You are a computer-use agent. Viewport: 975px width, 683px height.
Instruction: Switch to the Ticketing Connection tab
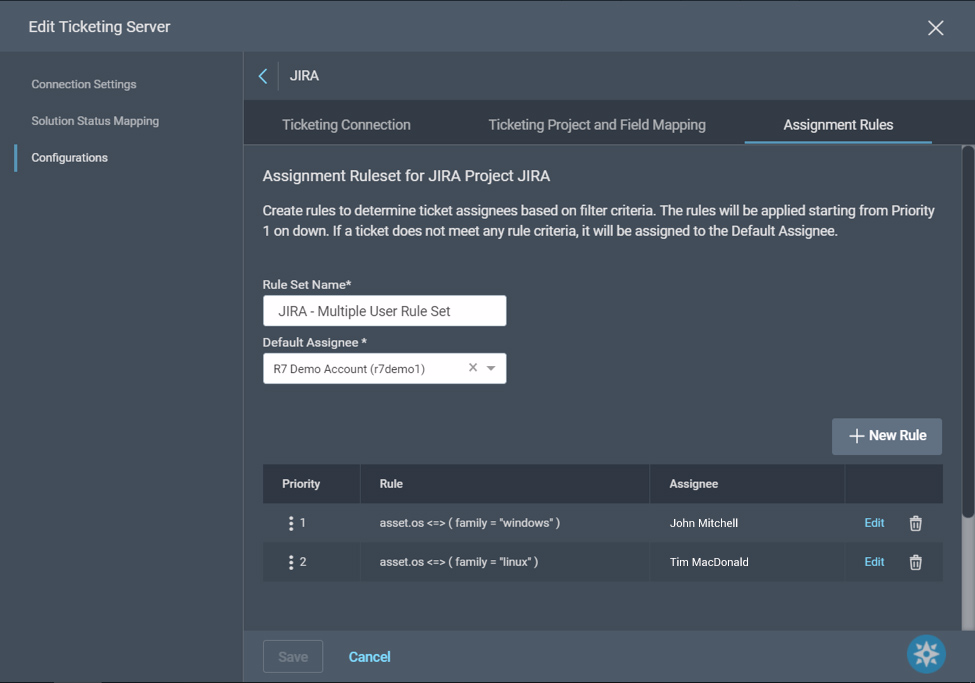346,125
